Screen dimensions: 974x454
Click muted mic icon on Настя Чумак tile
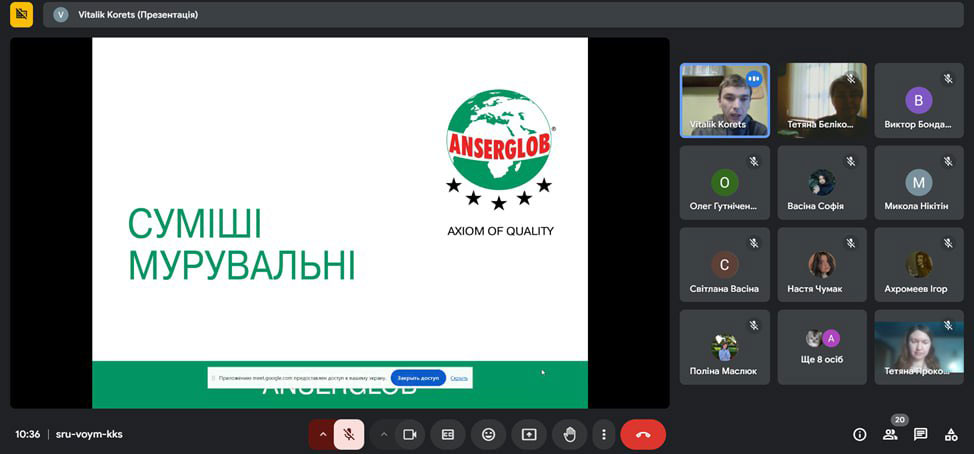tap(851, 243)
